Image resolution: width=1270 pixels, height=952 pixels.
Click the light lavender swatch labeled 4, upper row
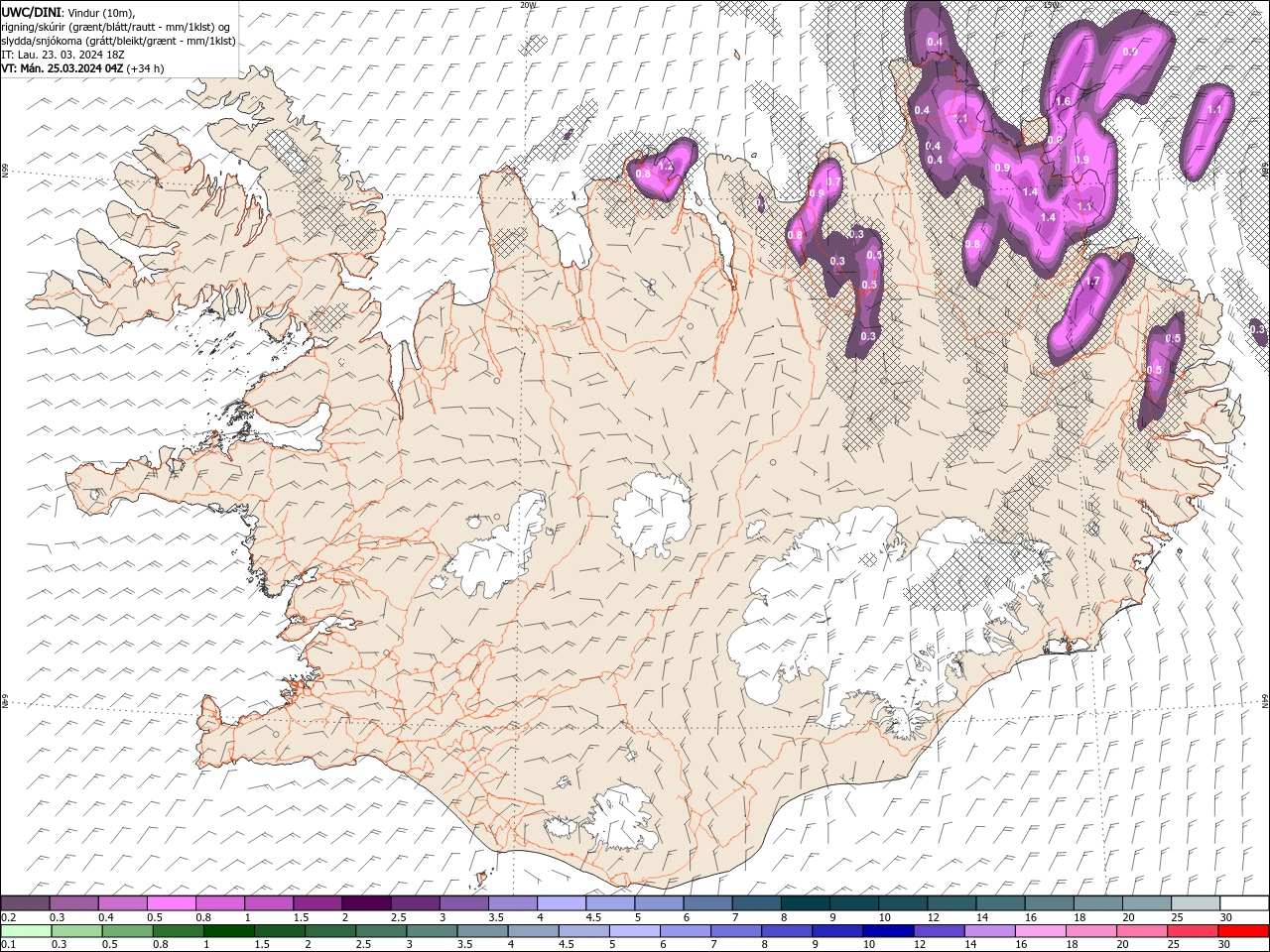560,903
